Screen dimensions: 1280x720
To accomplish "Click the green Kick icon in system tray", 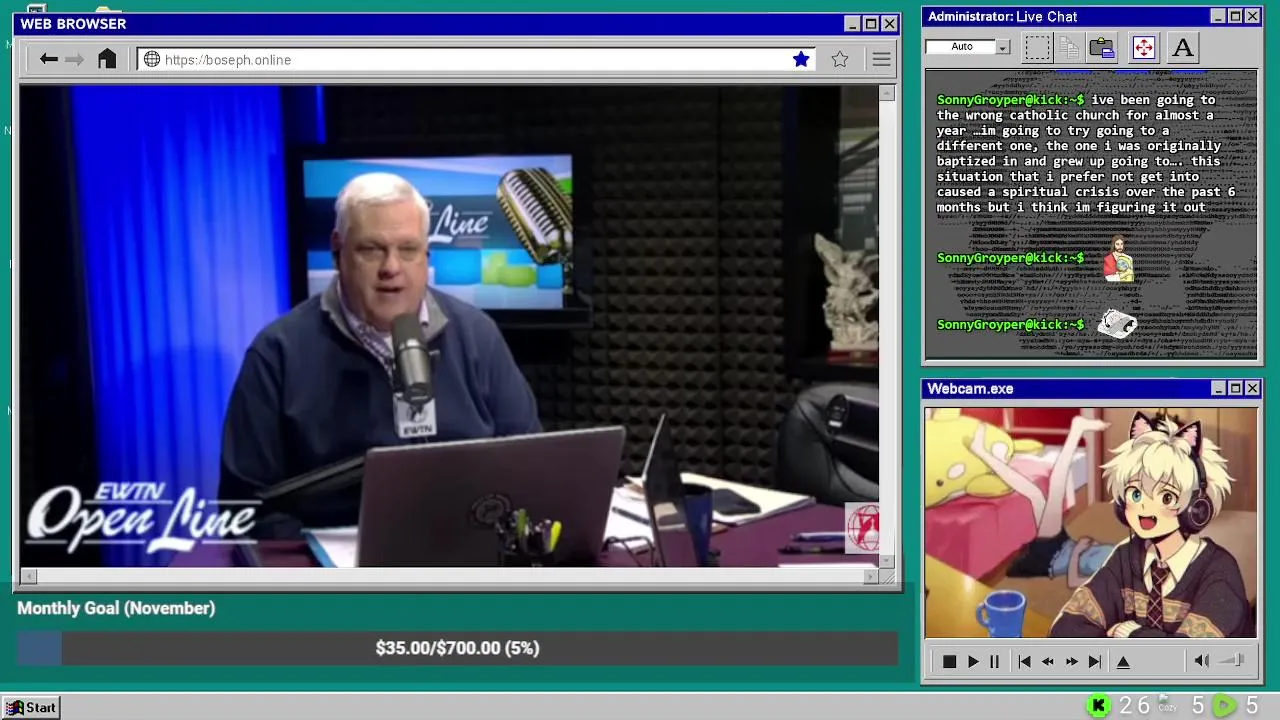I will click(x=1099, y=706).
